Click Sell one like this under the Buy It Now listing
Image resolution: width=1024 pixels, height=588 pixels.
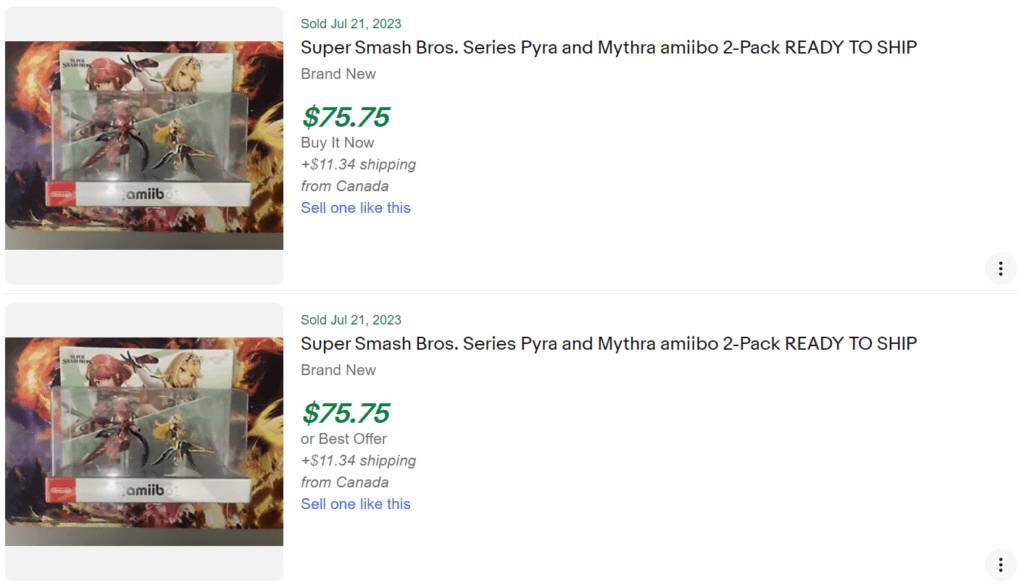[x=355, y=207]
